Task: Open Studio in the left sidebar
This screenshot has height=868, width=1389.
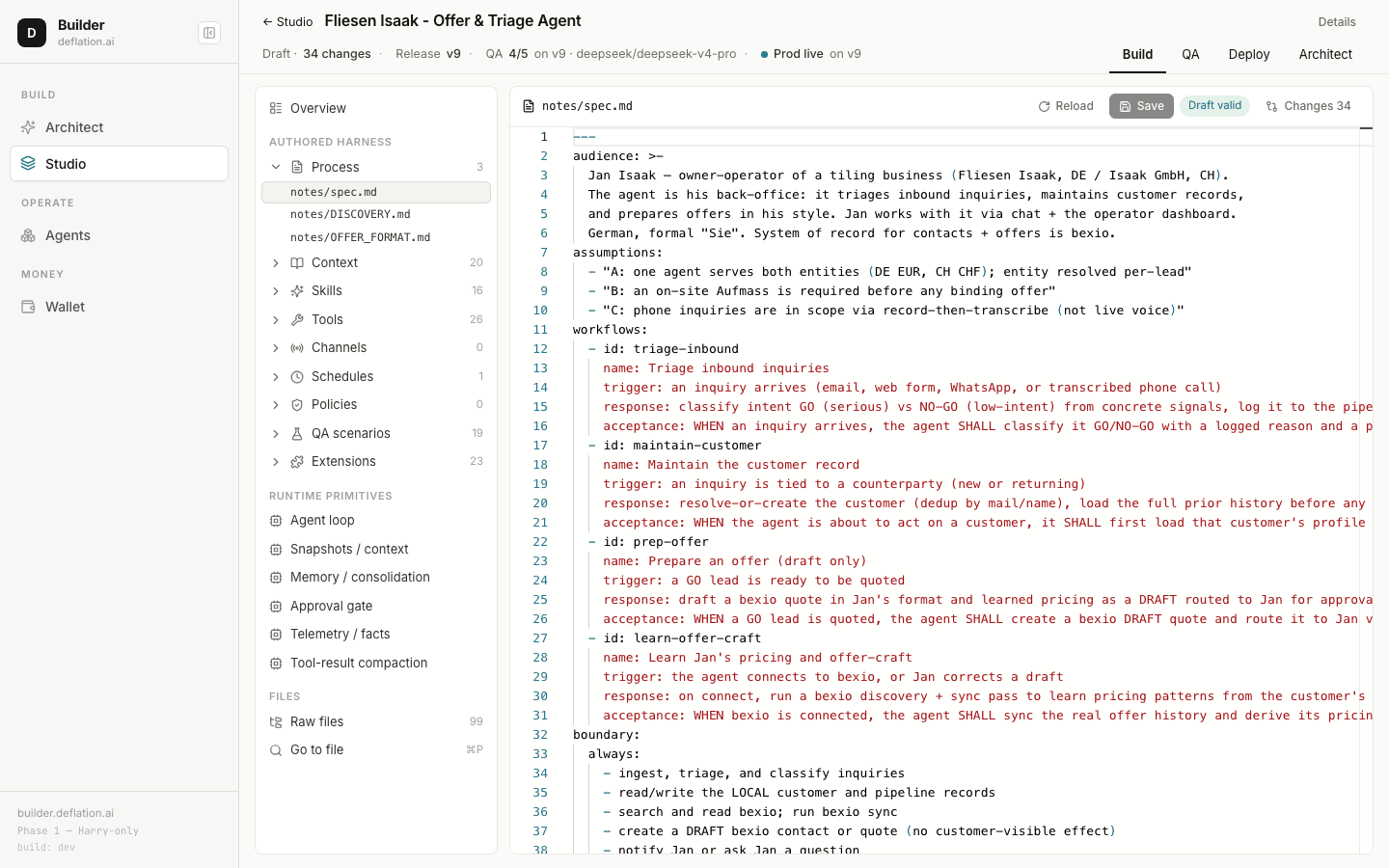Action: click(x=119, y=164)
